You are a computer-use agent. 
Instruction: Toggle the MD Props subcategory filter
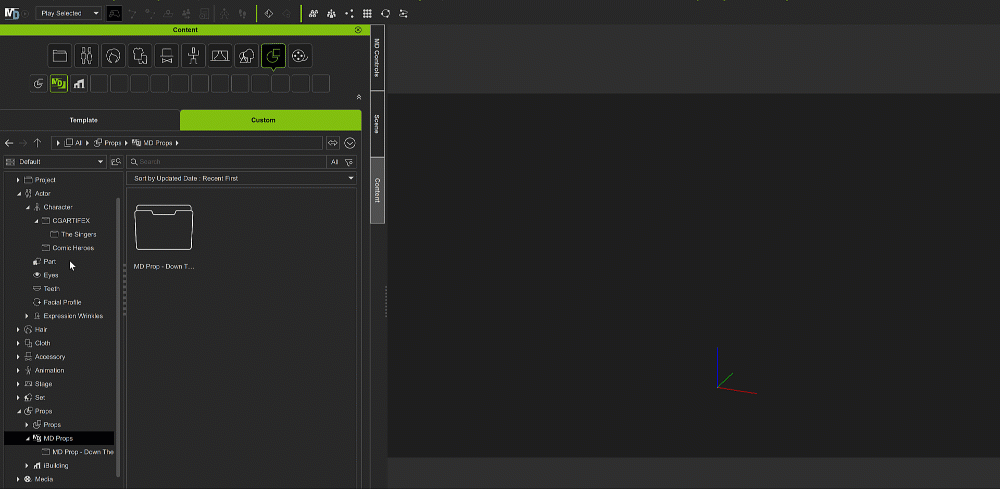pyautogui.click(x=58, y=83)
